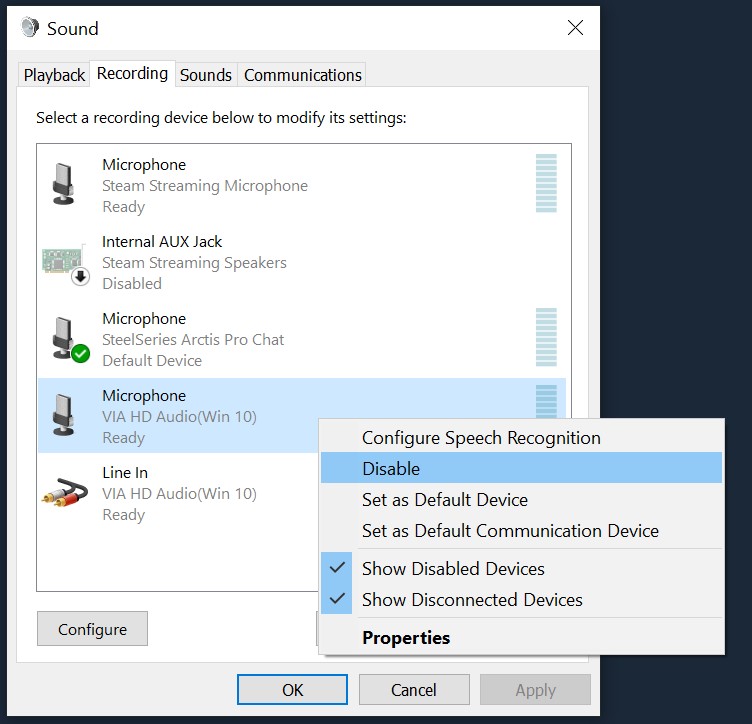Click the level meter of SteelSeries Arctis microphone
Viewport: 752px width, 724px height.
(546, 338)
